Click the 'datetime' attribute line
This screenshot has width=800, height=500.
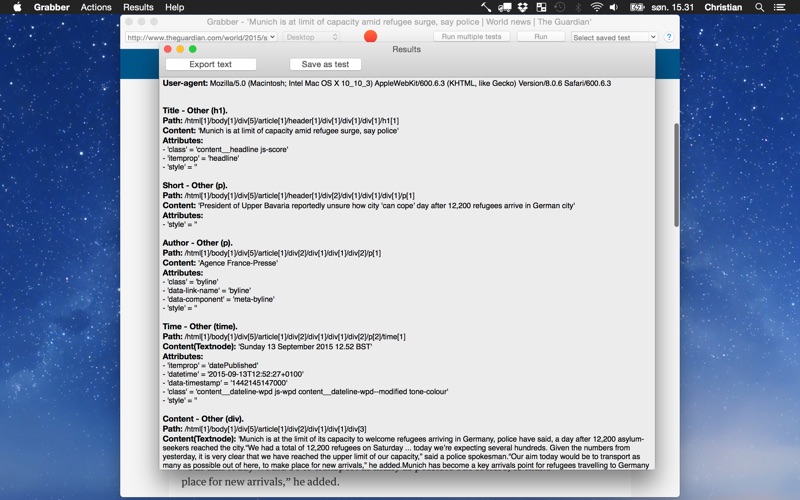pos(233,374)
